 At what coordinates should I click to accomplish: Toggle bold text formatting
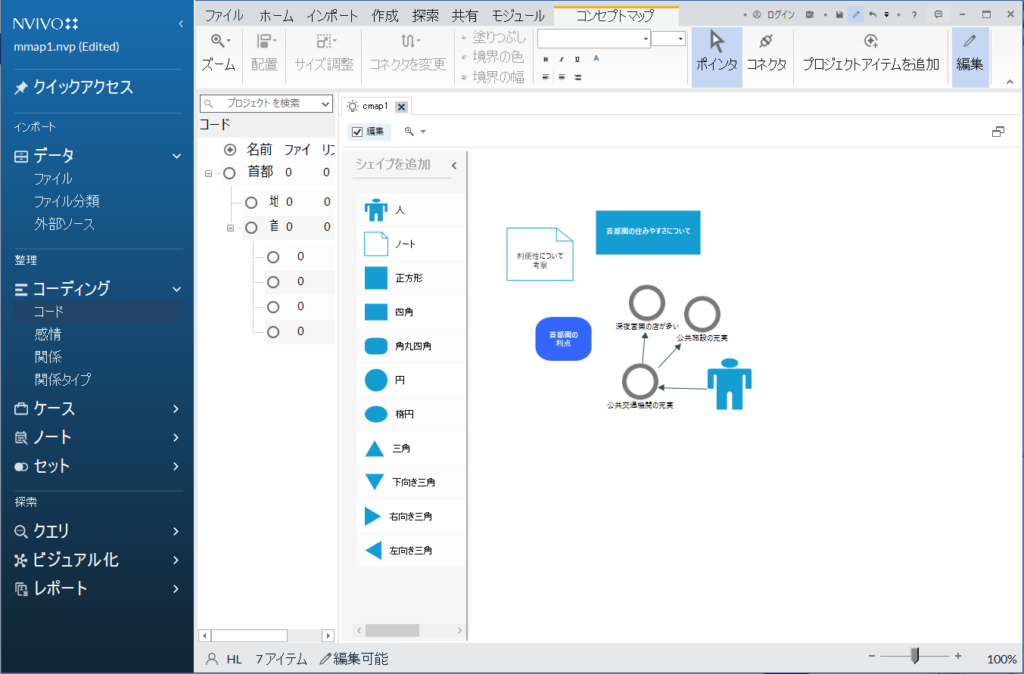(x=546, y=59)
